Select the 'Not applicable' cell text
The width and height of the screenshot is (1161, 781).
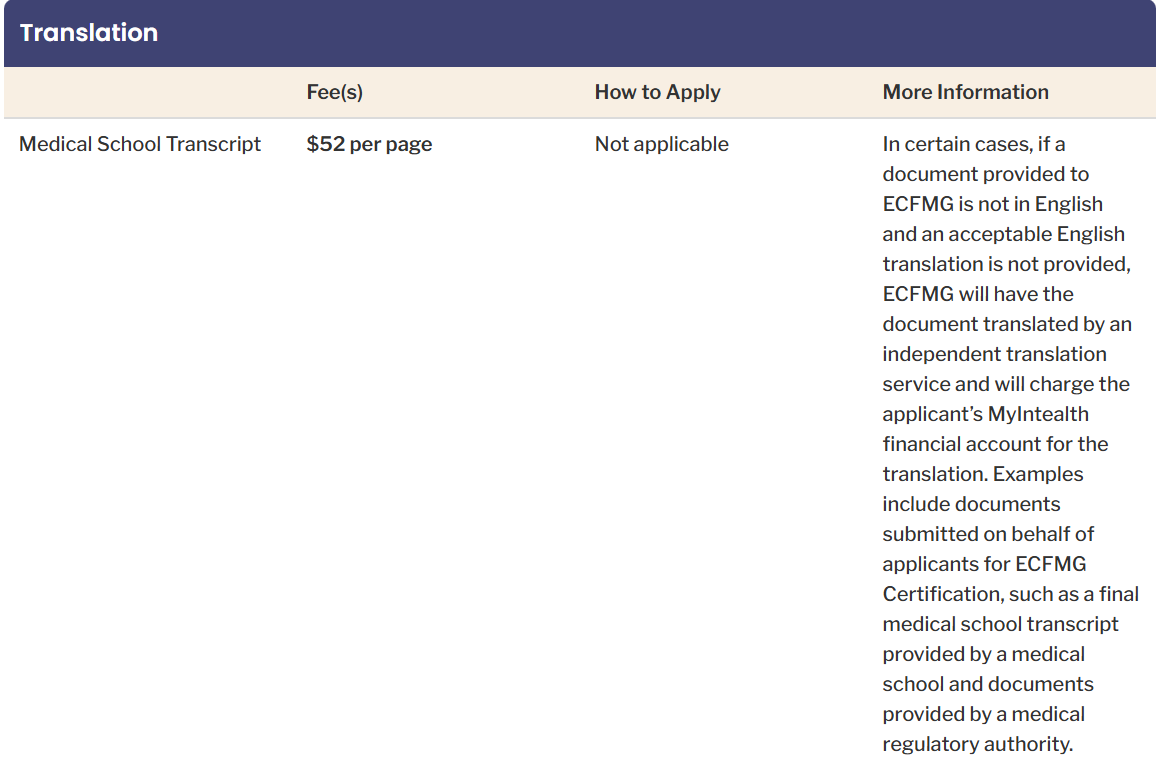(661, 144)
